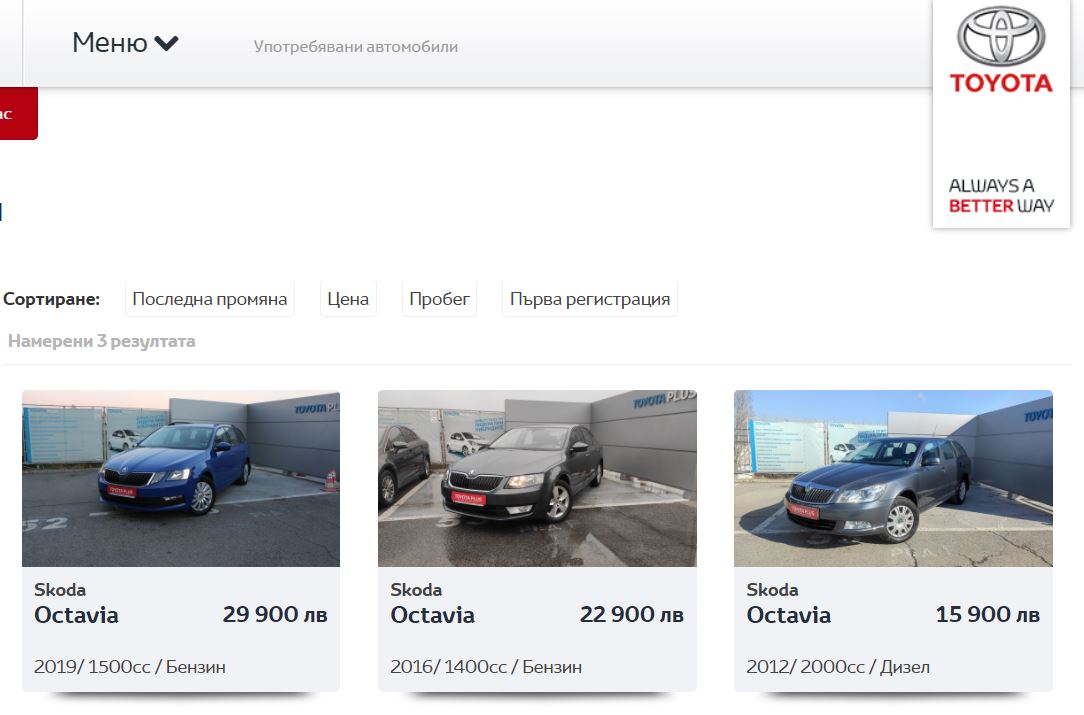
Task: Open the 2012 Skoda Octavia wagon photo
Action: 893,478
